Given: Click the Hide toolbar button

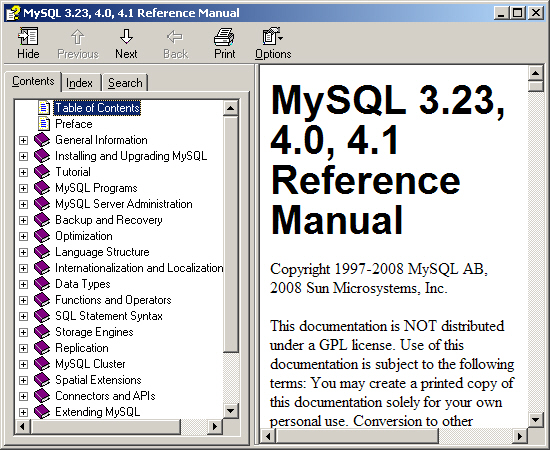Looking at the screenshot, I should [x=28, y=43].
